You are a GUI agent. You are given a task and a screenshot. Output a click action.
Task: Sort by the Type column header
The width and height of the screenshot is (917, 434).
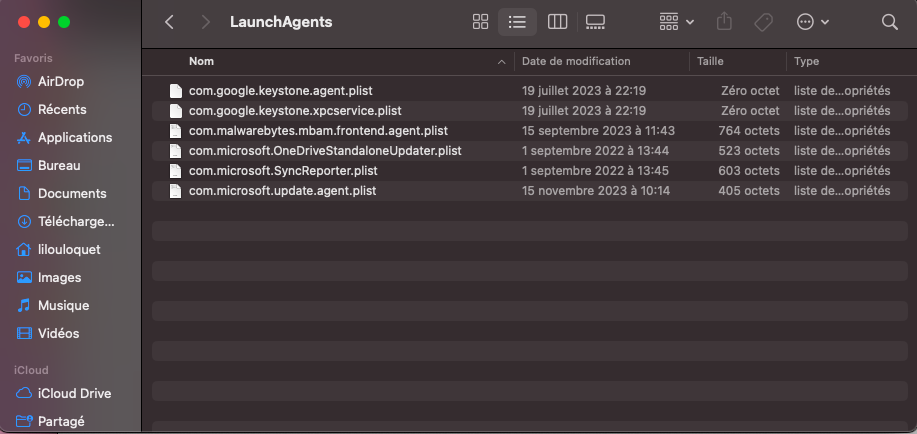click(806, 61)
